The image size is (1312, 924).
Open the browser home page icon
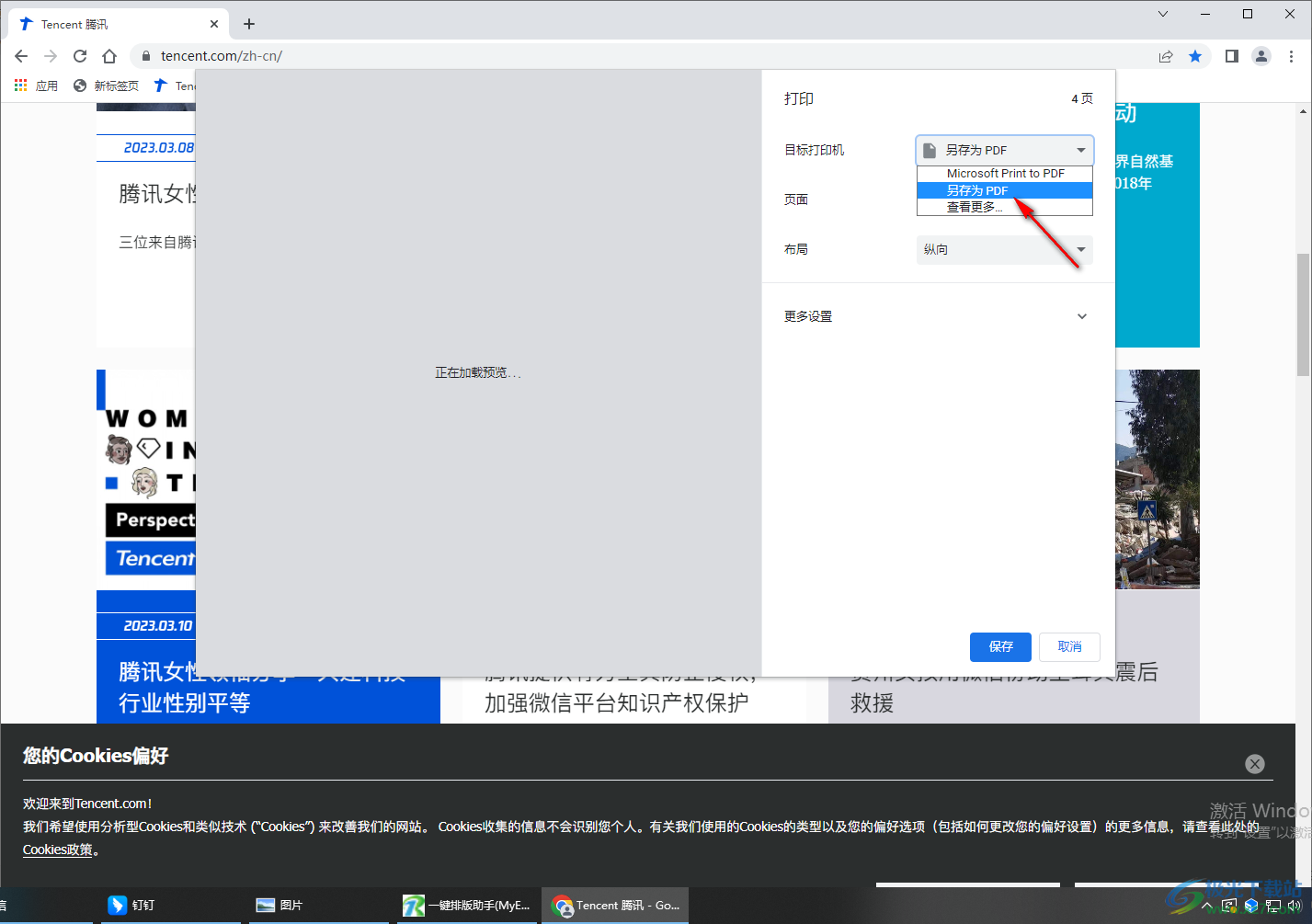point(109,56)
